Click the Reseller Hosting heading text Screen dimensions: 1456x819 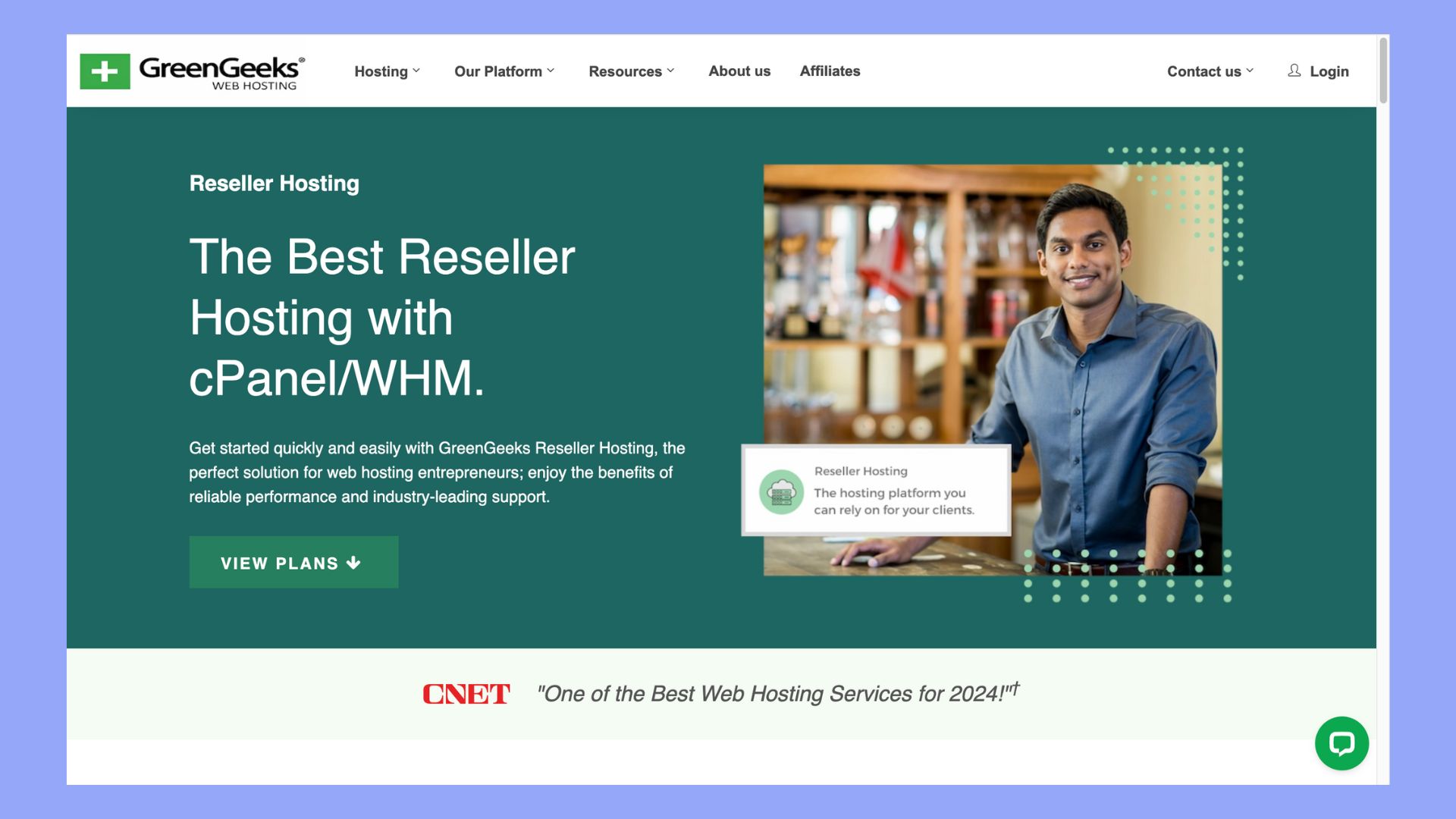(x=274, y=184)
